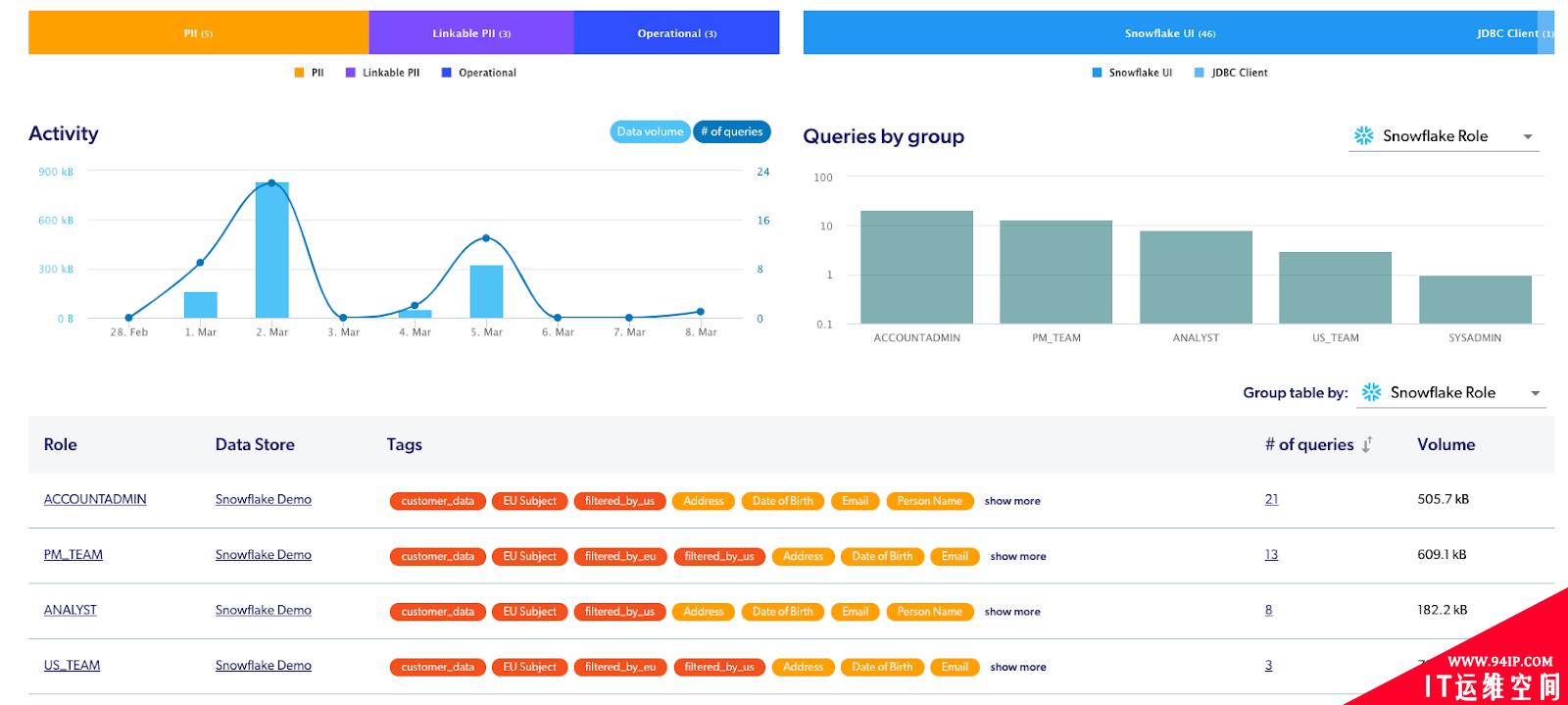
Task: Click the 1. Mar data volume bar
Action: (x=200, y=305)
